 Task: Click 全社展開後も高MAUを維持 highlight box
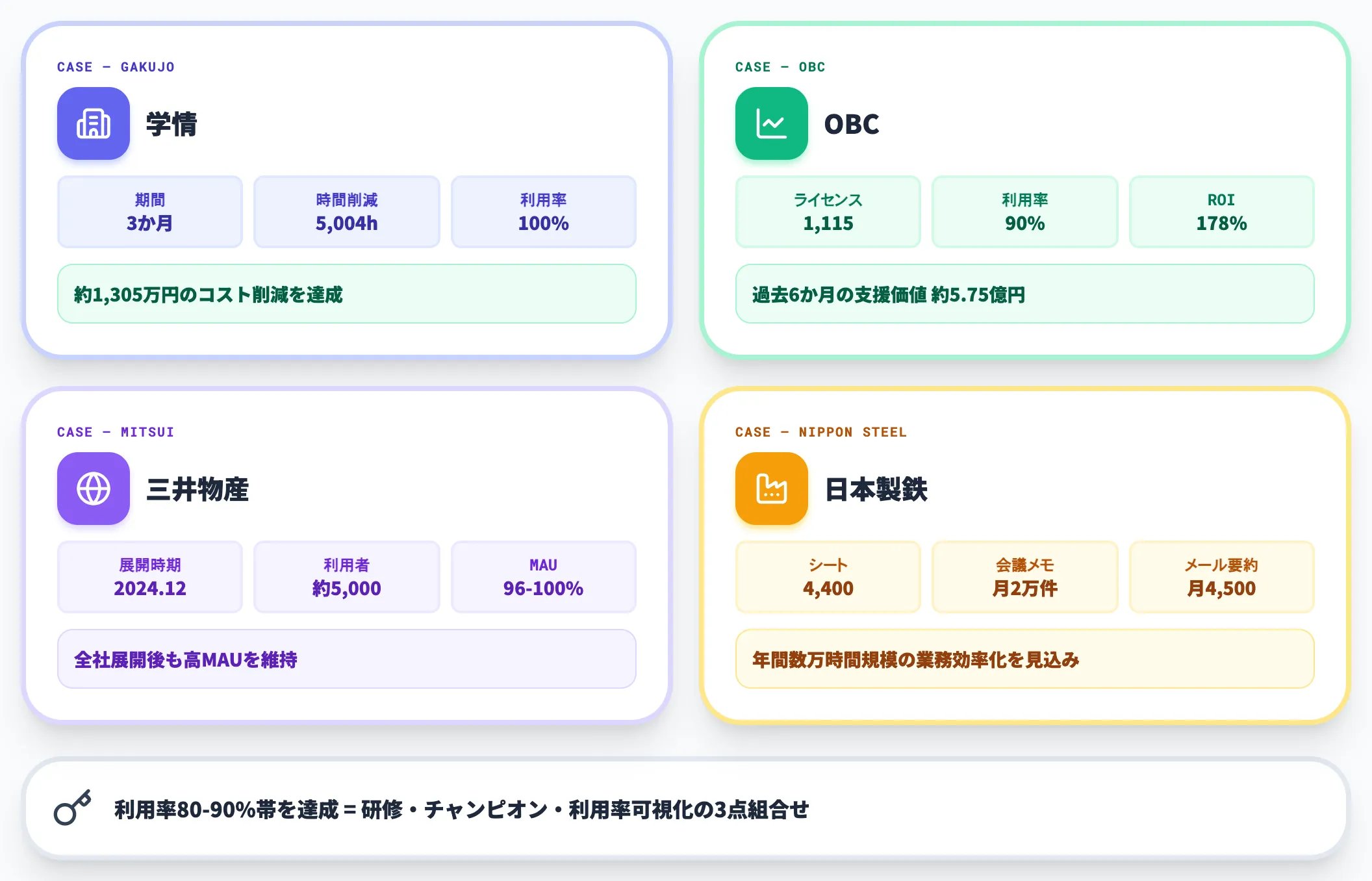(x=347, y=659)
